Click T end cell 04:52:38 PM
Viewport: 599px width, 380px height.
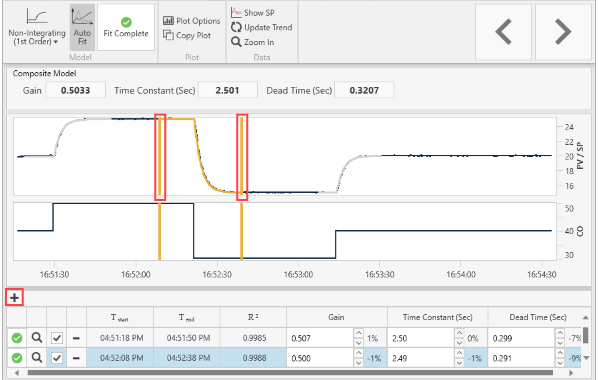point(187,358)
